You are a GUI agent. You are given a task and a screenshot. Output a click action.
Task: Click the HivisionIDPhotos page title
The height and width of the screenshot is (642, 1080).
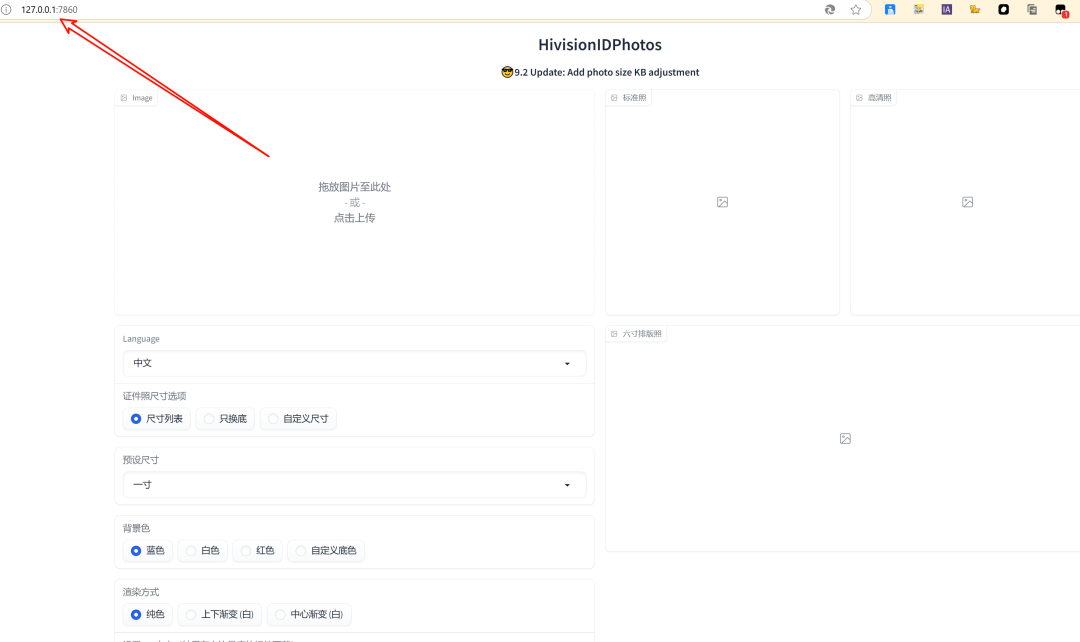(x=600, y=45)
